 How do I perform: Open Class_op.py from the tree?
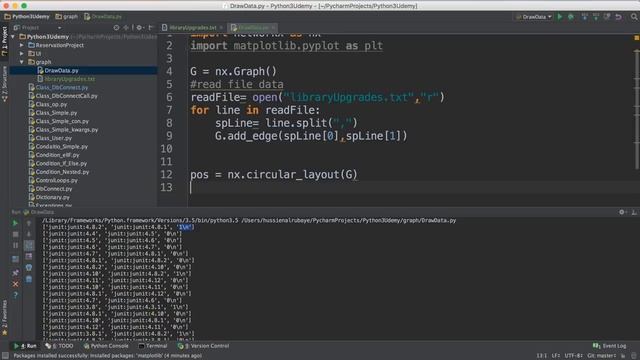(x=51, y=104)
